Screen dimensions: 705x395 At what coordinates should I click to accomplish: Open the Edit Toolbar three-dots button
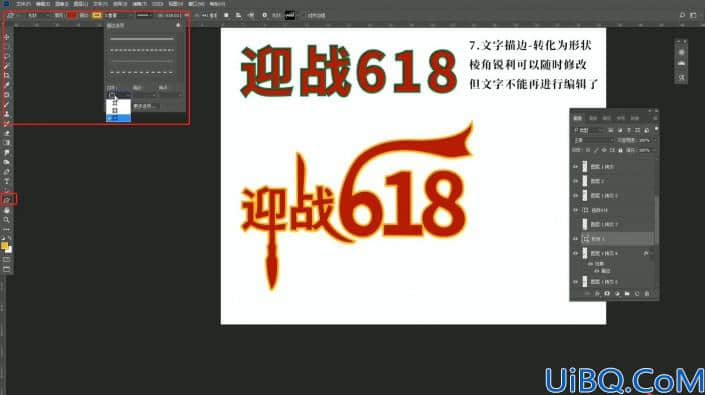pos(6,229)
